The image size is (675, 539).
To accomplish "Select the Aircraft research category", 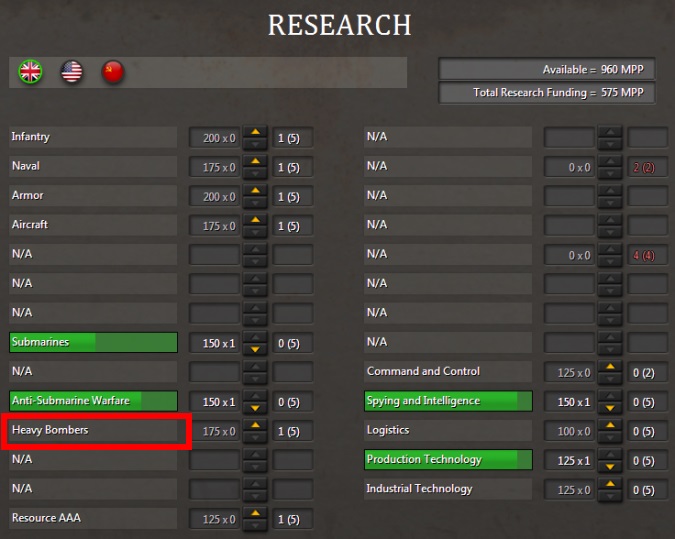I will pos(93,225).
